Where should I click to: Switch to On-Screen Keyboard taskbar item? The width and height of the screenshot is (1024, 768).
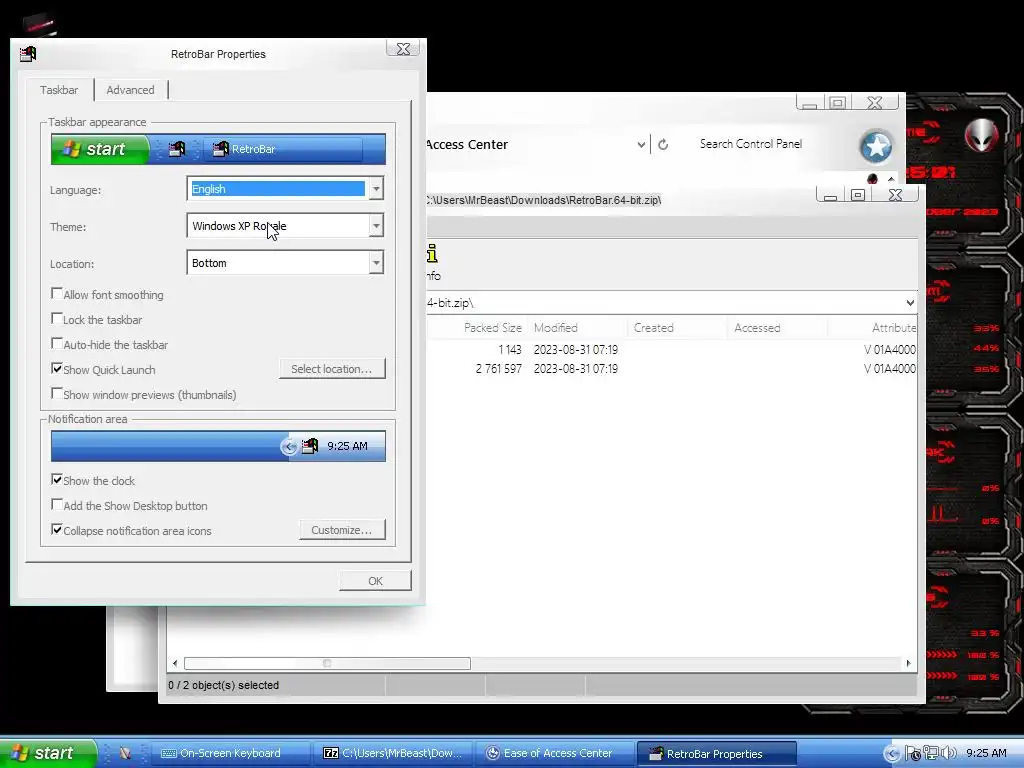coord(230,753)
